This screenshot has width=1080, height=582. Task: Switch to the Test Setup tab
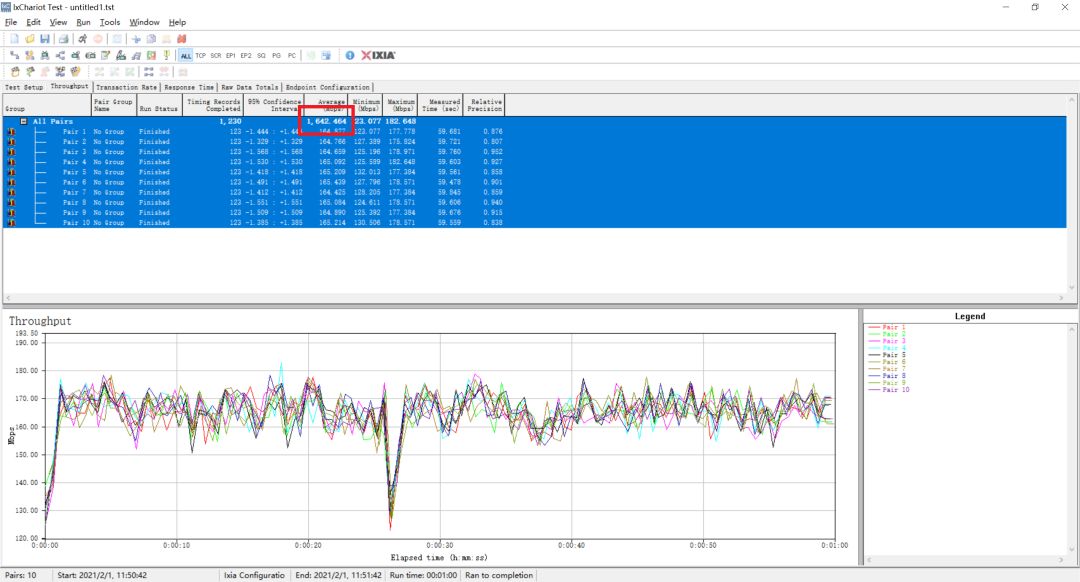coord(24,87)
